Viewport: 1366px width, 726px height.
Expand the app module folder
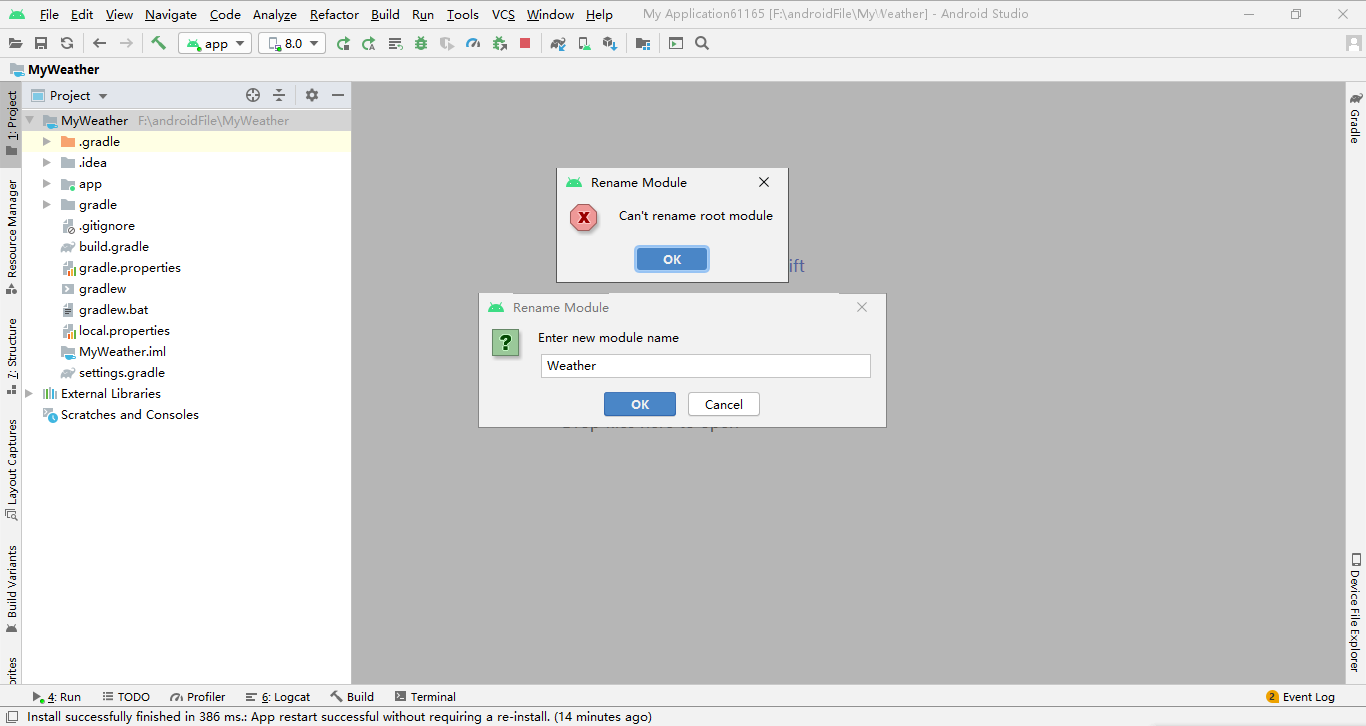(x=46, y=184)
